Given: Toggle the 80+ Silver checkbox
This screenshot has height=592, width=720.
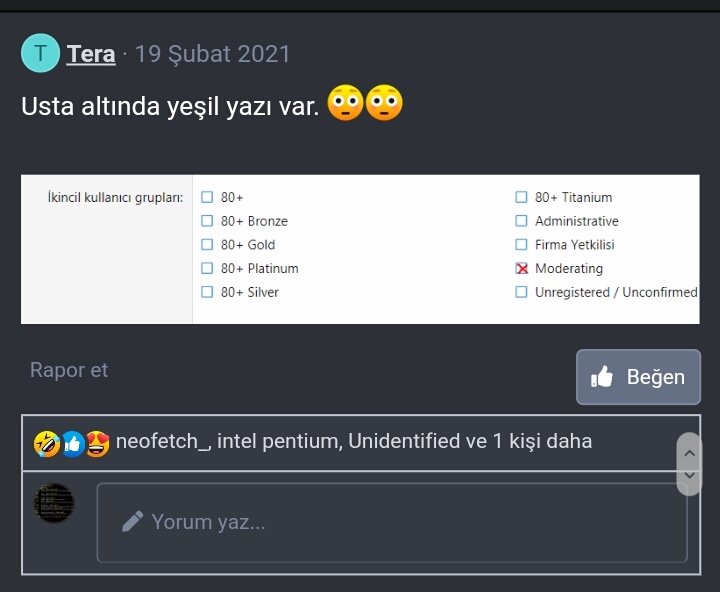Looking at the screenshot, I should pyautogui.click(x=207, y=292).
